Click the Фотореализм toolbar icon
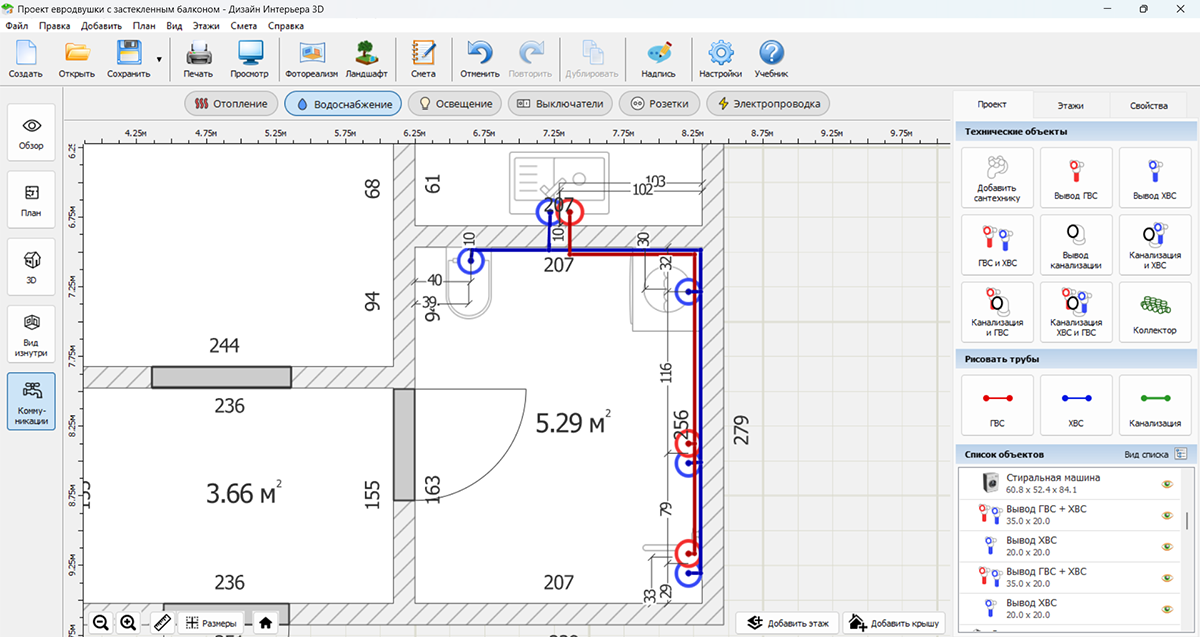Screen dimensions: 1200x637 pyautogui.click(x=310, y=59)
